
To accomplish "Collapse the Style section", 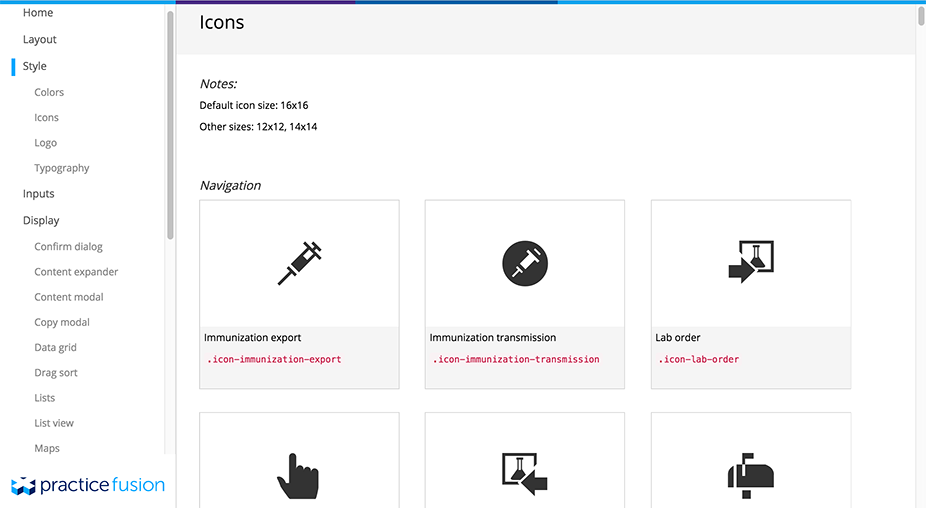I will (x=34, y=66).
